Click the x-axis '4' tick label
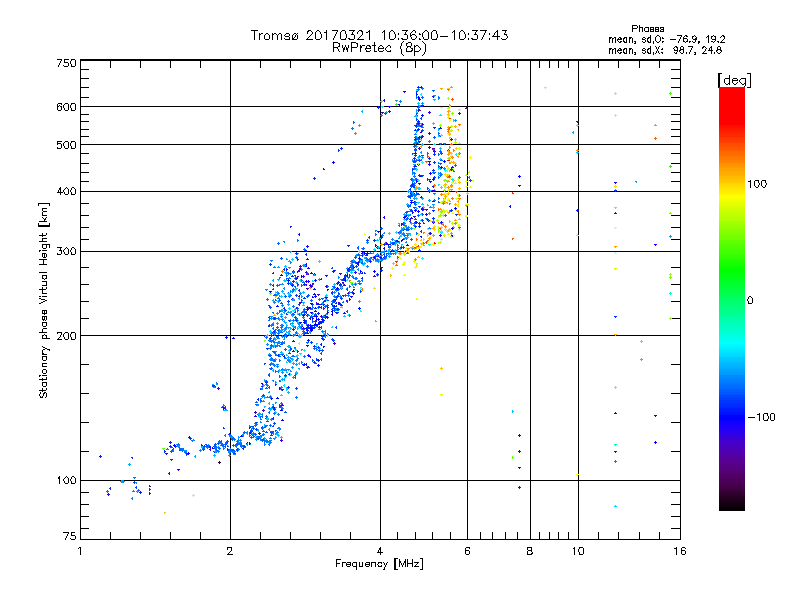Screen dimensions: 800x600 click(380, 551)
